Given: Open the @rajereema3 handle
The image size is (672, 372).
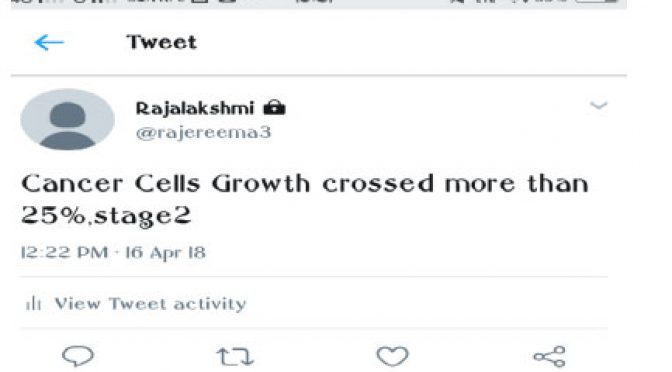Looking at the screenshot, I should [x=204, y=132].
